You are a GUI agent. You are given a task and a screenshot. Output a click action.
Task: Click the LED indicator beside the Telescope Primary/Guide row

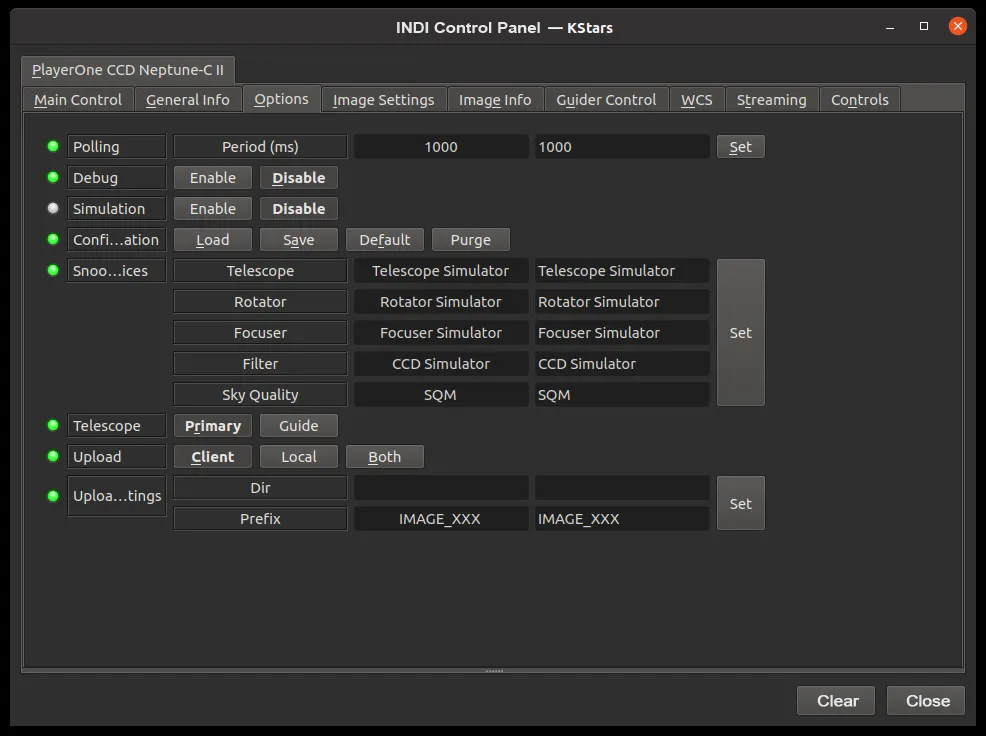53,425
